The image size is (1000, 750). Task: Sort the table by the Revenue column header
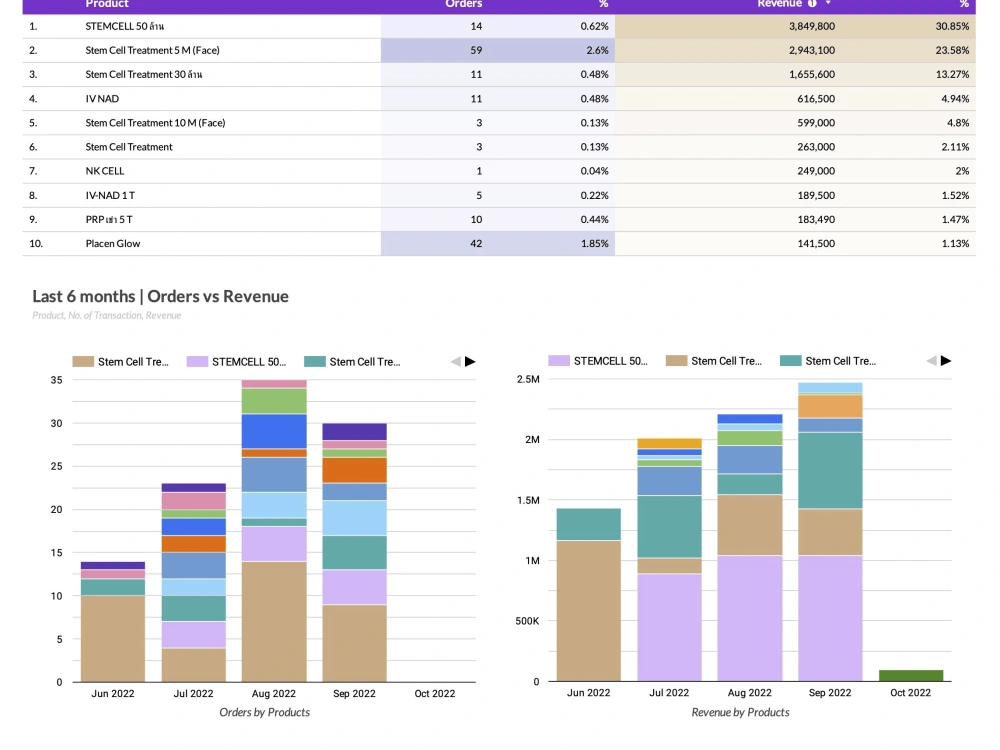[779, 4]
